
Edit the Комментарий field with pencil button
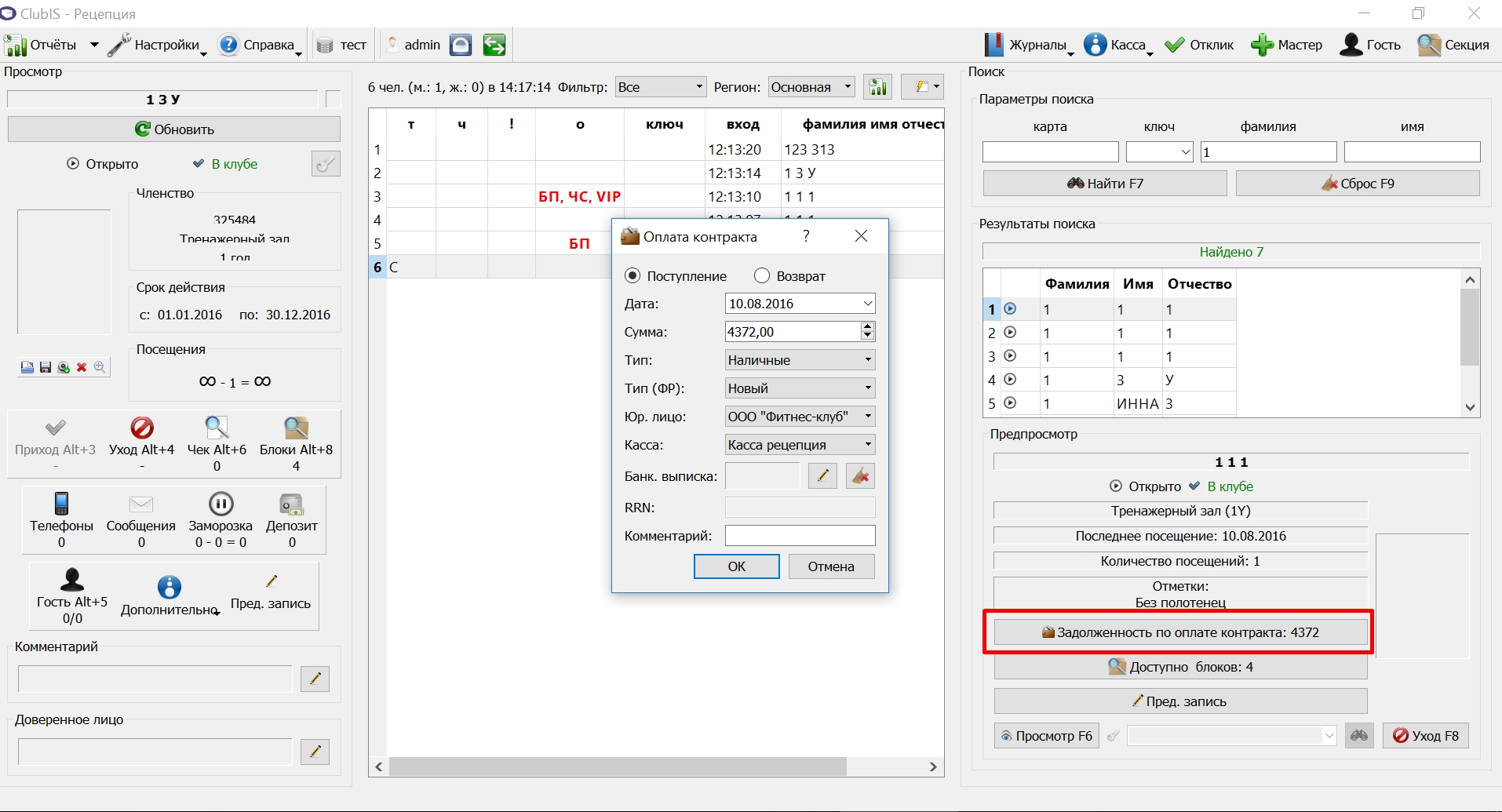click(315, 679)
